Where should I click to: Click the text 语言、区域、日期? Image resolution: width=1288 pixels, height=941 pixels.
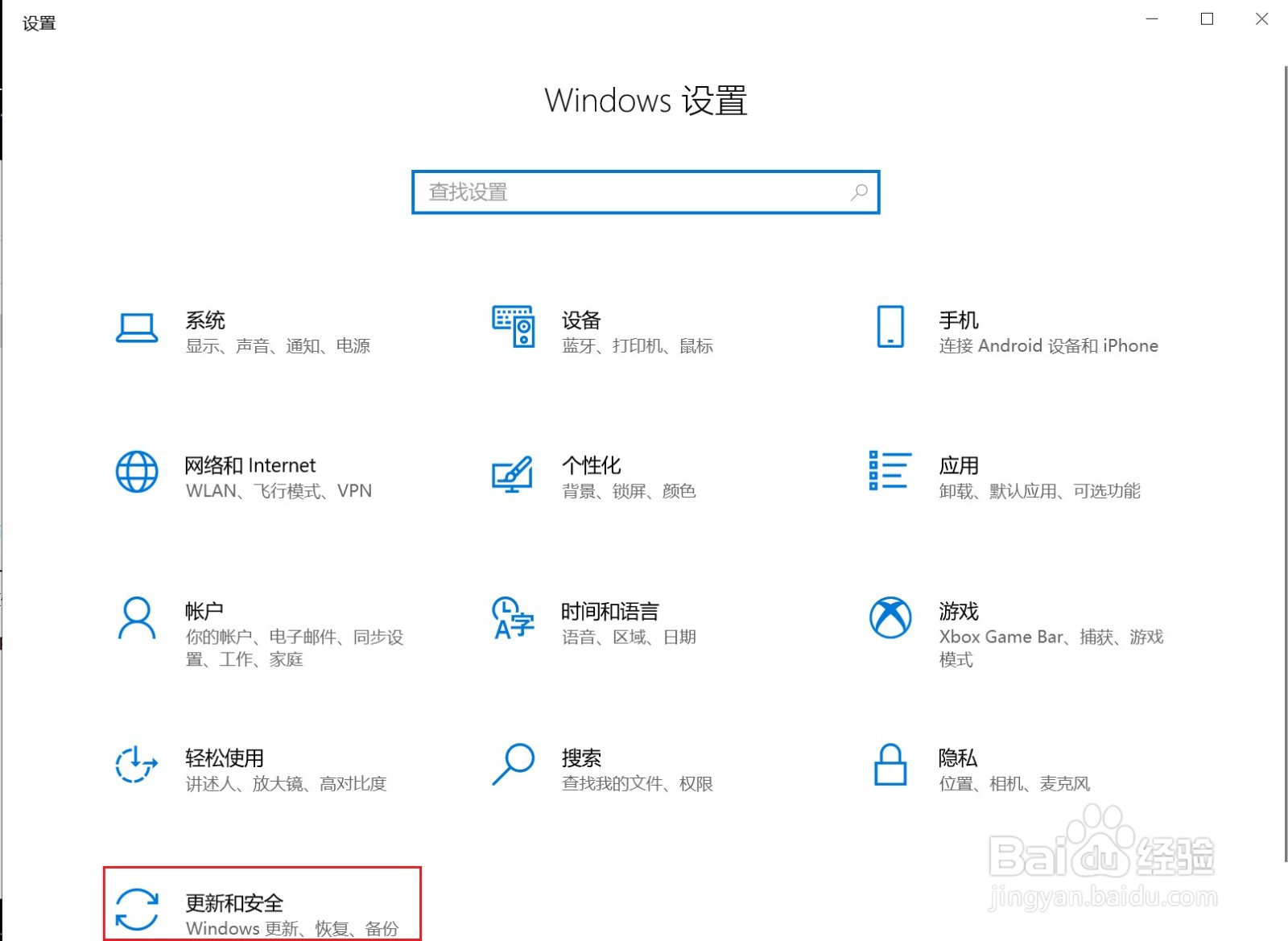(x=629, y=637)
